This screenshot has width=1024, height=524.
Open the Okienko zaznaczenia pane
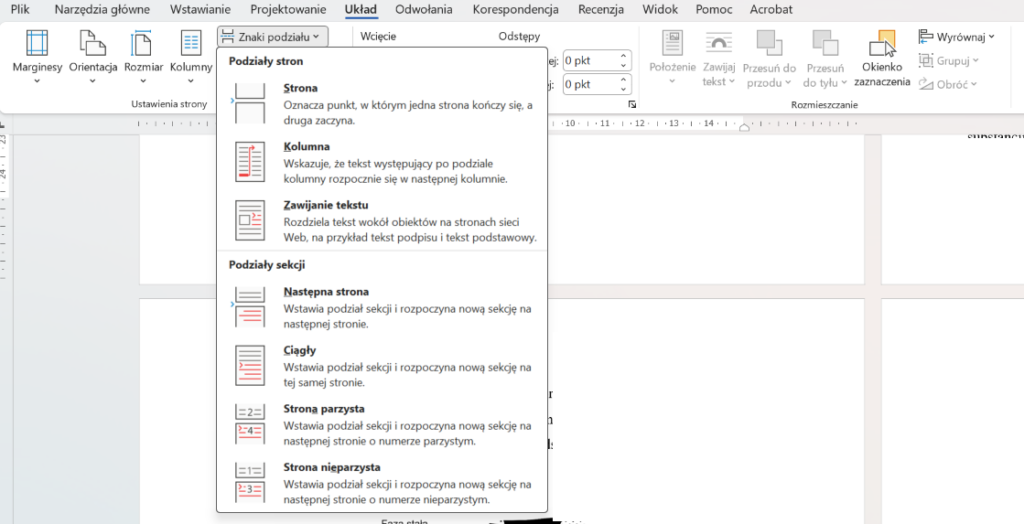coord(882,57)
